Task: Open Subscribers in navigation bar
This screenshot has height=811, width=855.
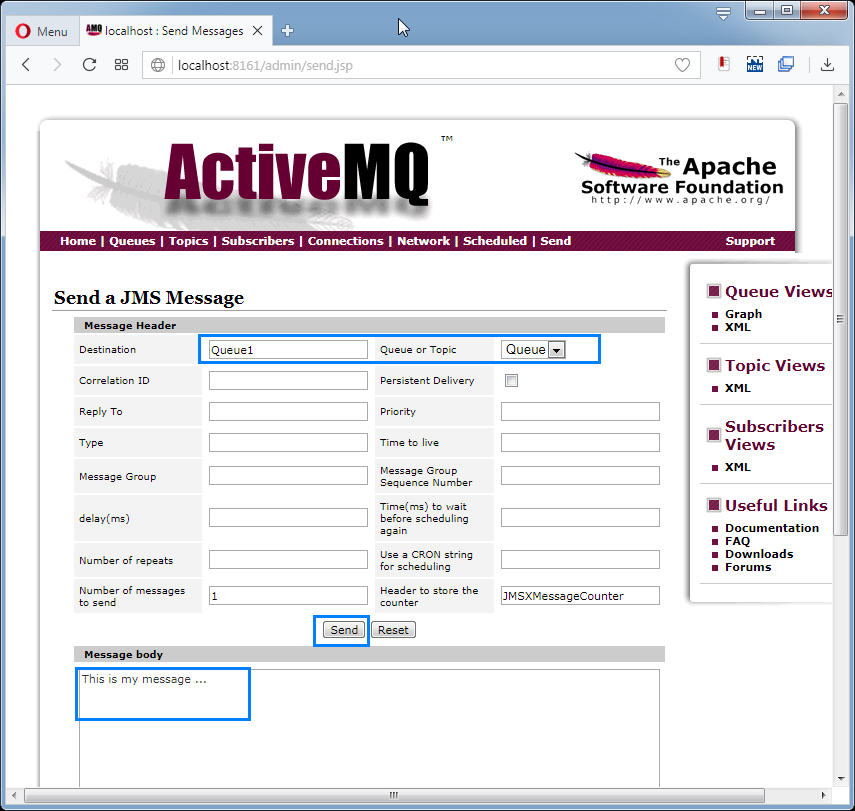Action: 258,241
